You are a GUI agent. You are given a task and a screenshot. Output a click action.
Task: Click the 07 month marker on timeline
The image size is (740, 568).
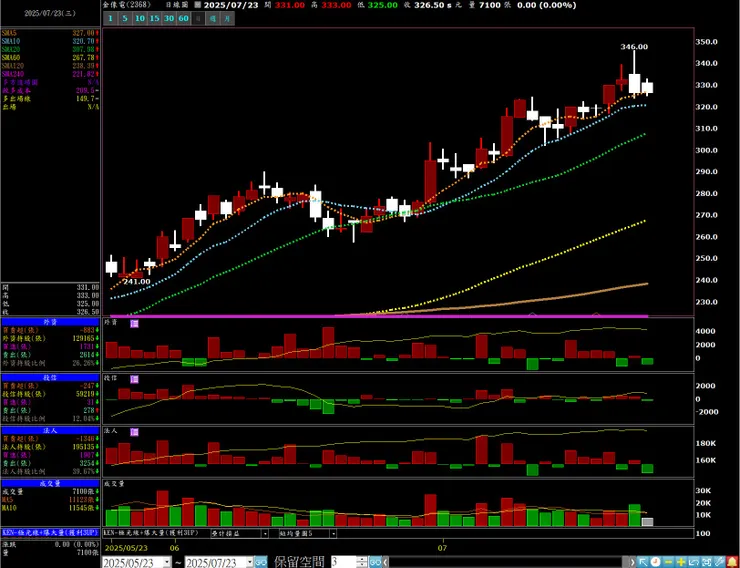pyautogui.click(x=442, y=548)
